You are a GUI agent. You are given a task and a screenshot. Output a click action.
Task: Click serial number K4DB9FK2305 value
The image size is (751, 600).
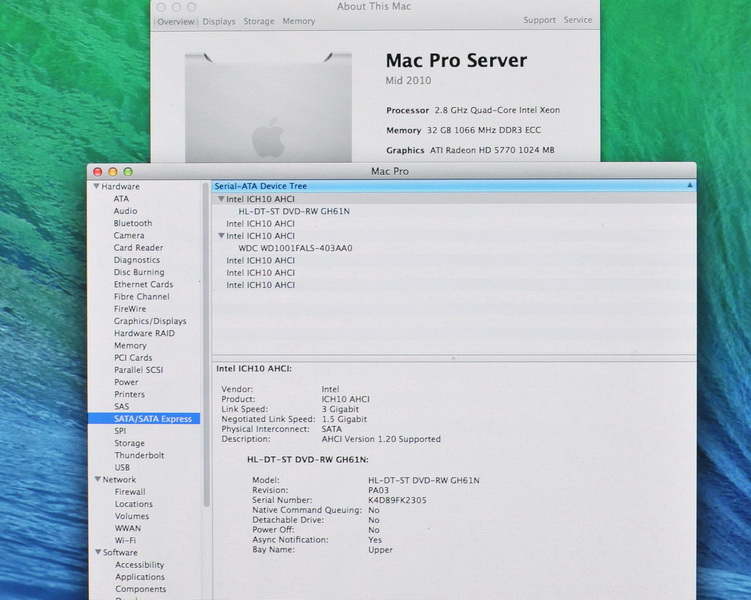point(397,500)
